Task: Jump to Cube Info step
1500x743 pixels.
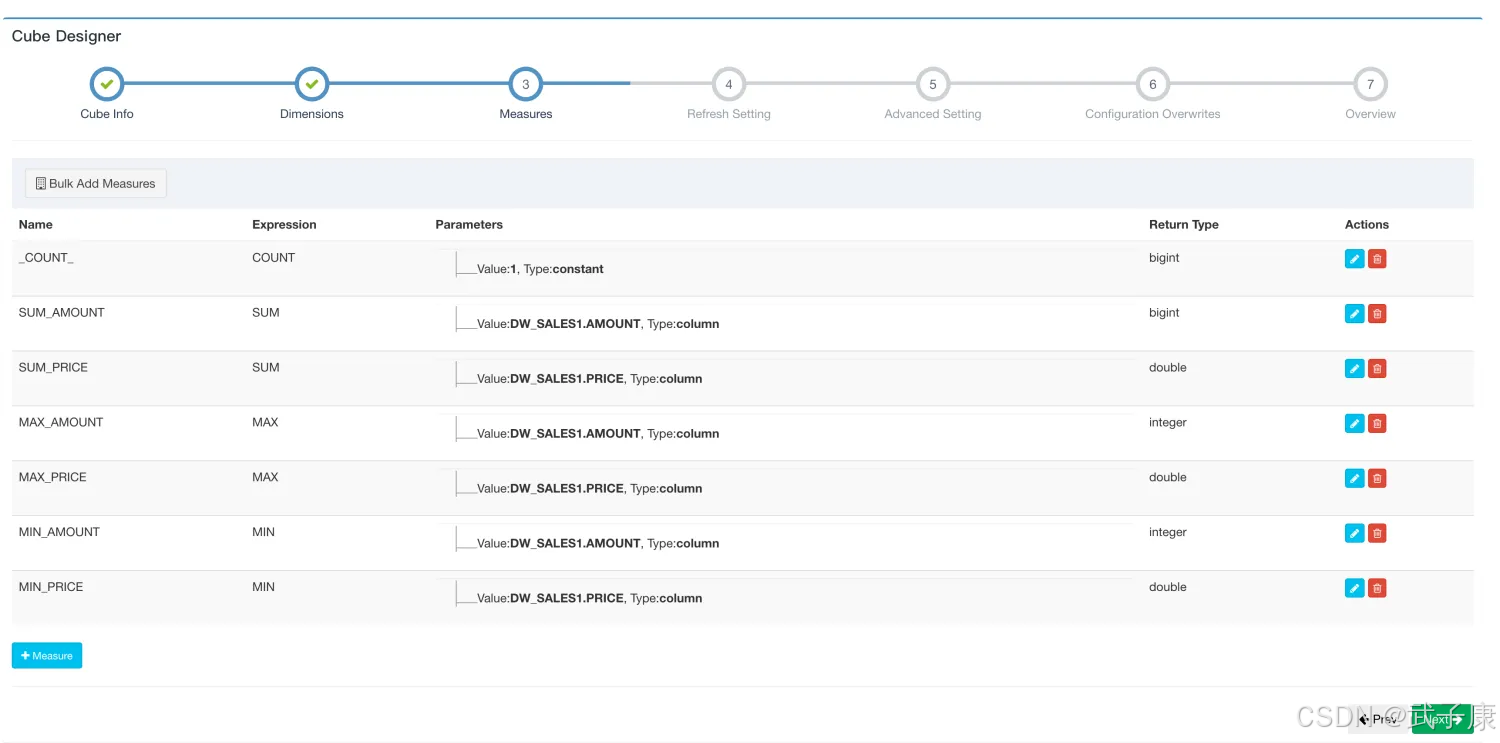Action: [107, 85]
